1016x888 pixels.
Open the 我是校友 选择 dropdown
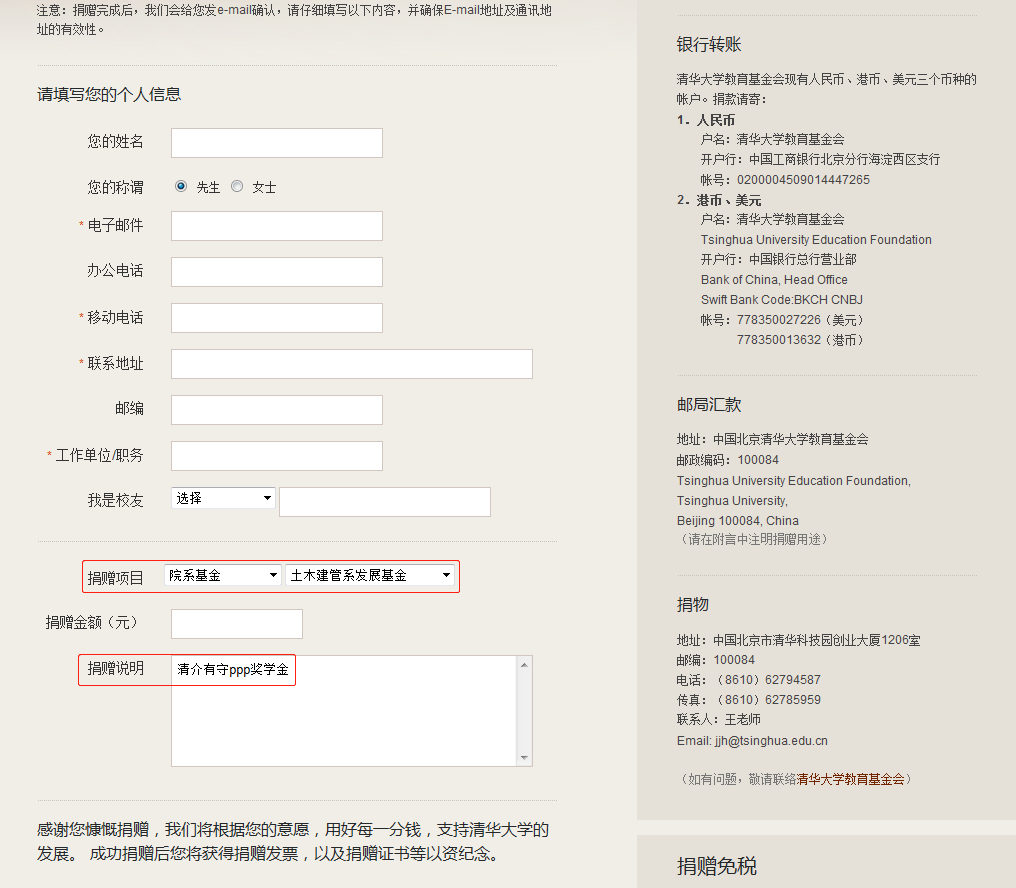point(223,498)
